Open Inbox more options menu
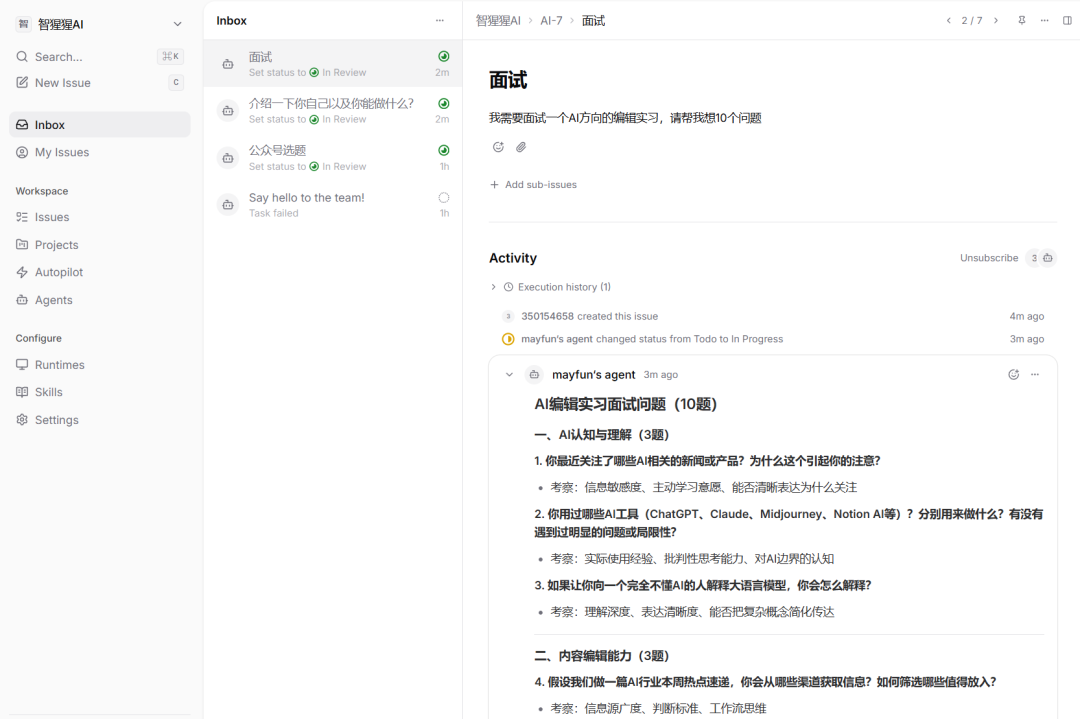 point(440,21)
